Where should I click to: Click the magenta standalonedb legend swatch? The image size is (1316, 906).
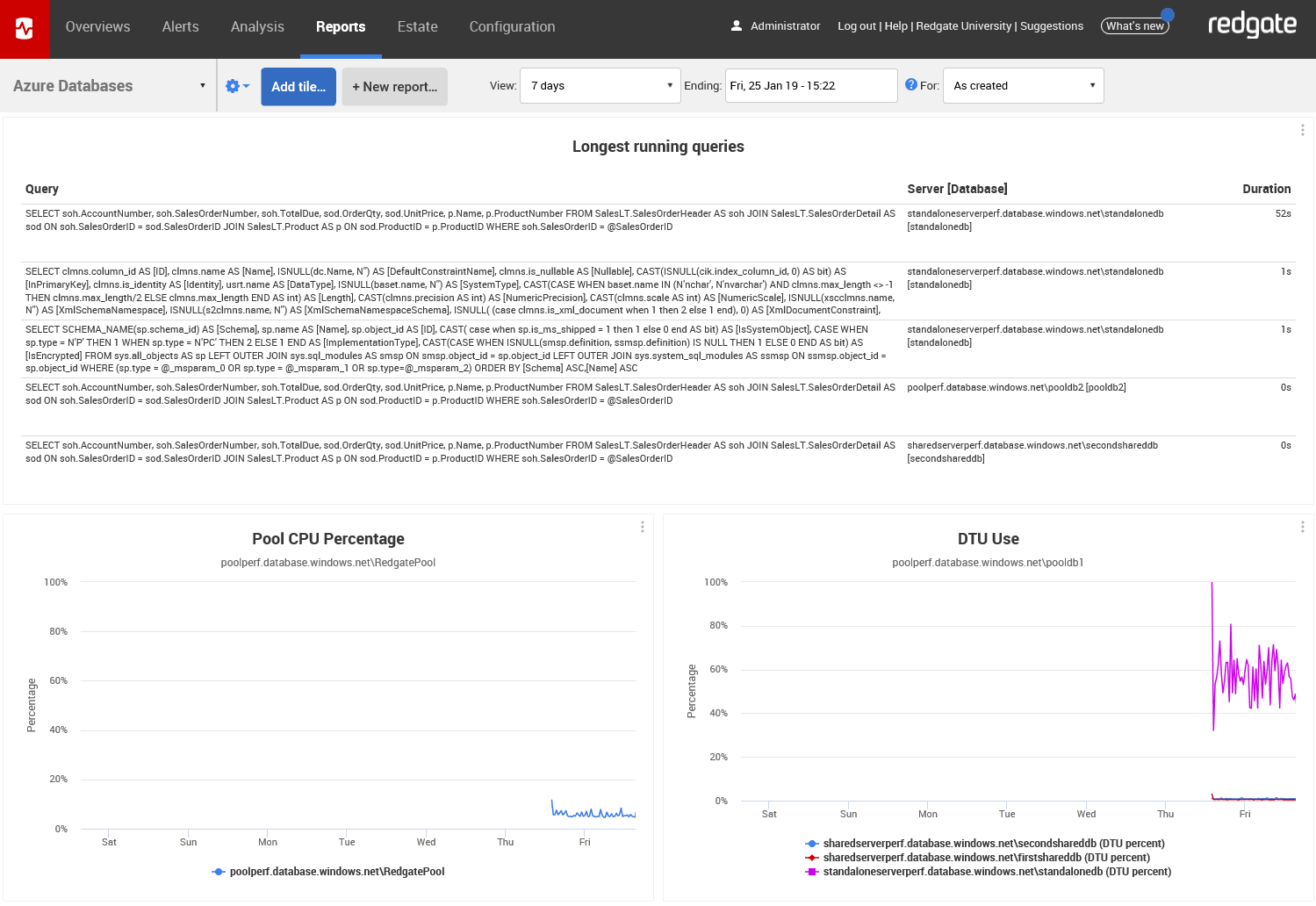point(811,872)
